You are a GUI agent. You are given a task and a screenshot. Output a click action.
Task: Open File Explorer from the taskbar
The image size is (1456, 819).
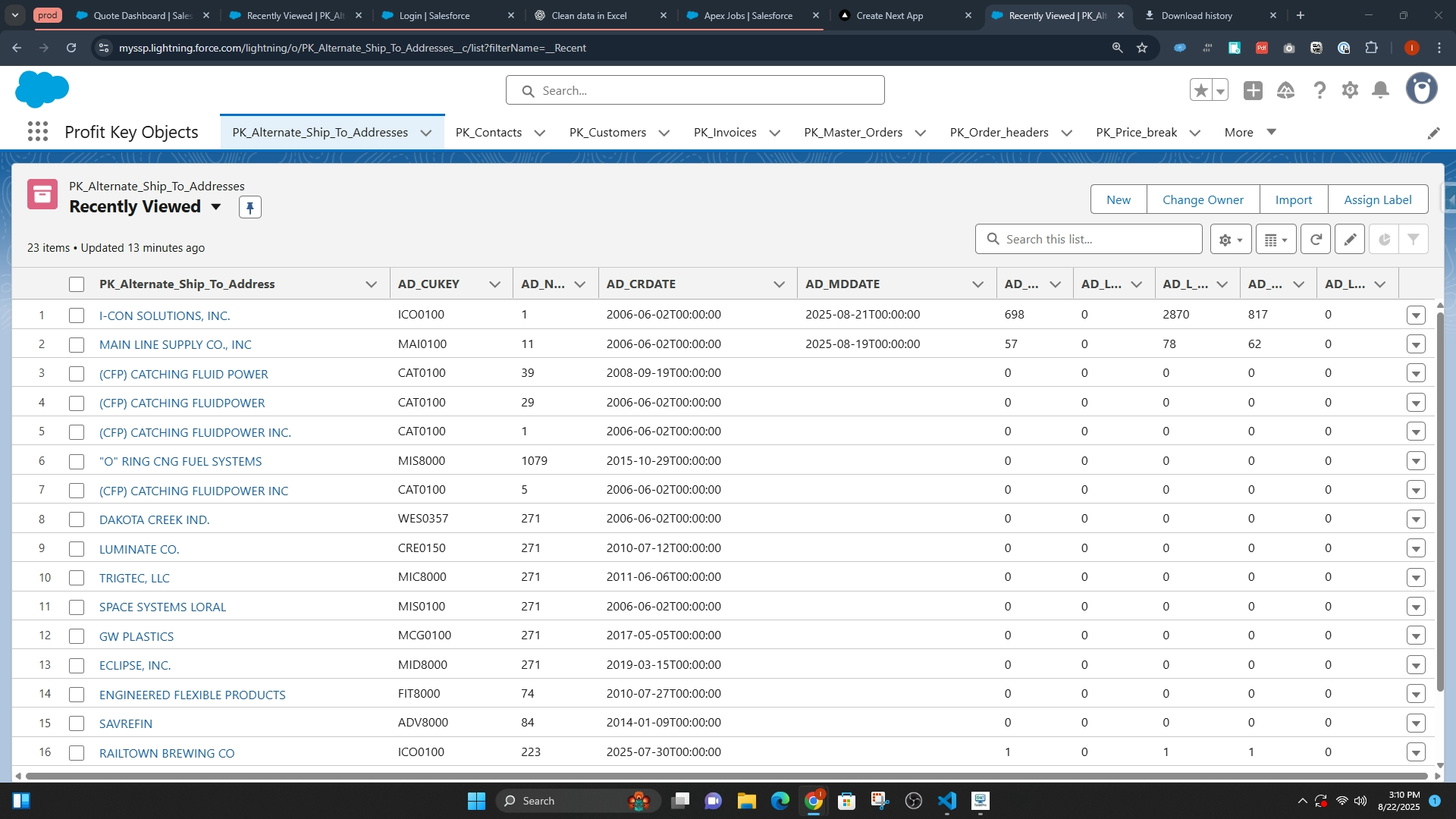746,801
